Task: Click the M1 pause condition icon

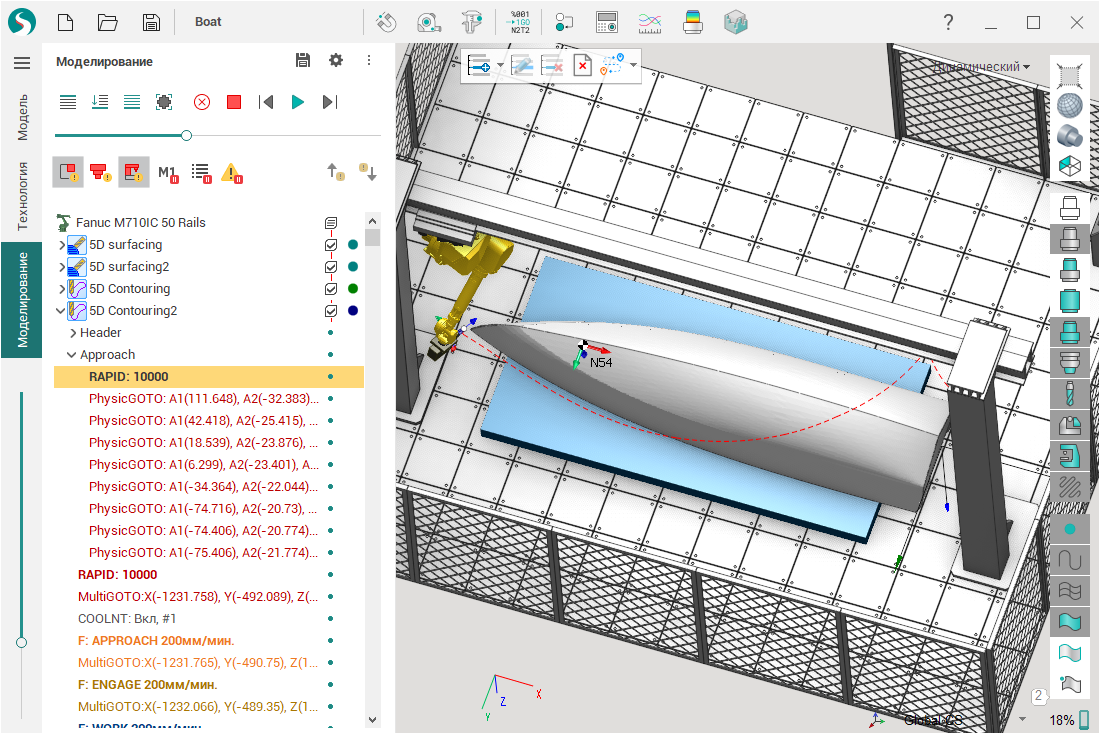Action: click(167, 173)
